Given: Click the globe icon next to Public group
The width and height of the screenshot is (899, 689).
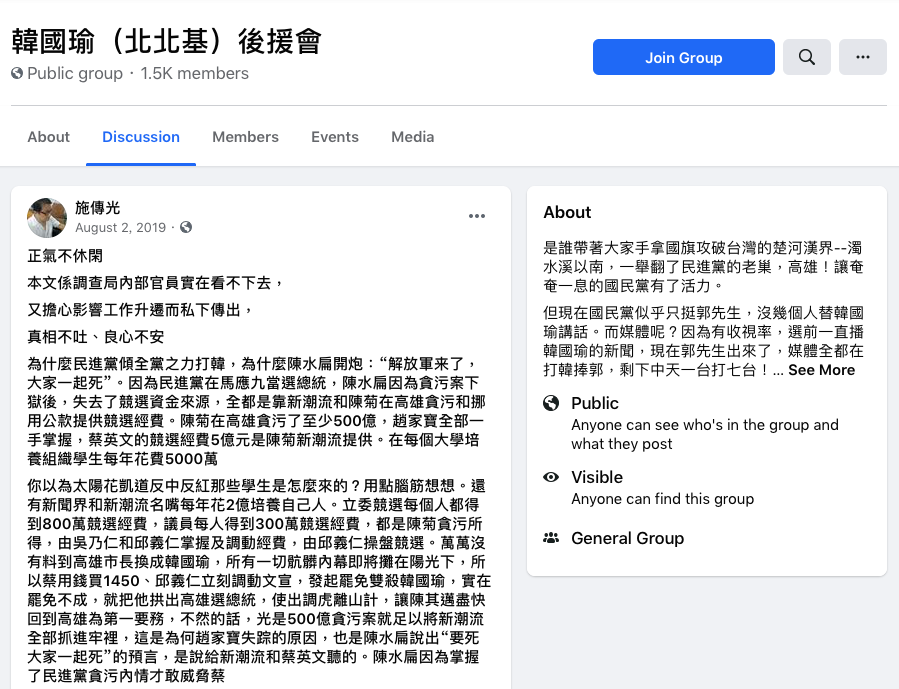Looking at the screenshot, I should pyautogui.click(x=17, y=73).
